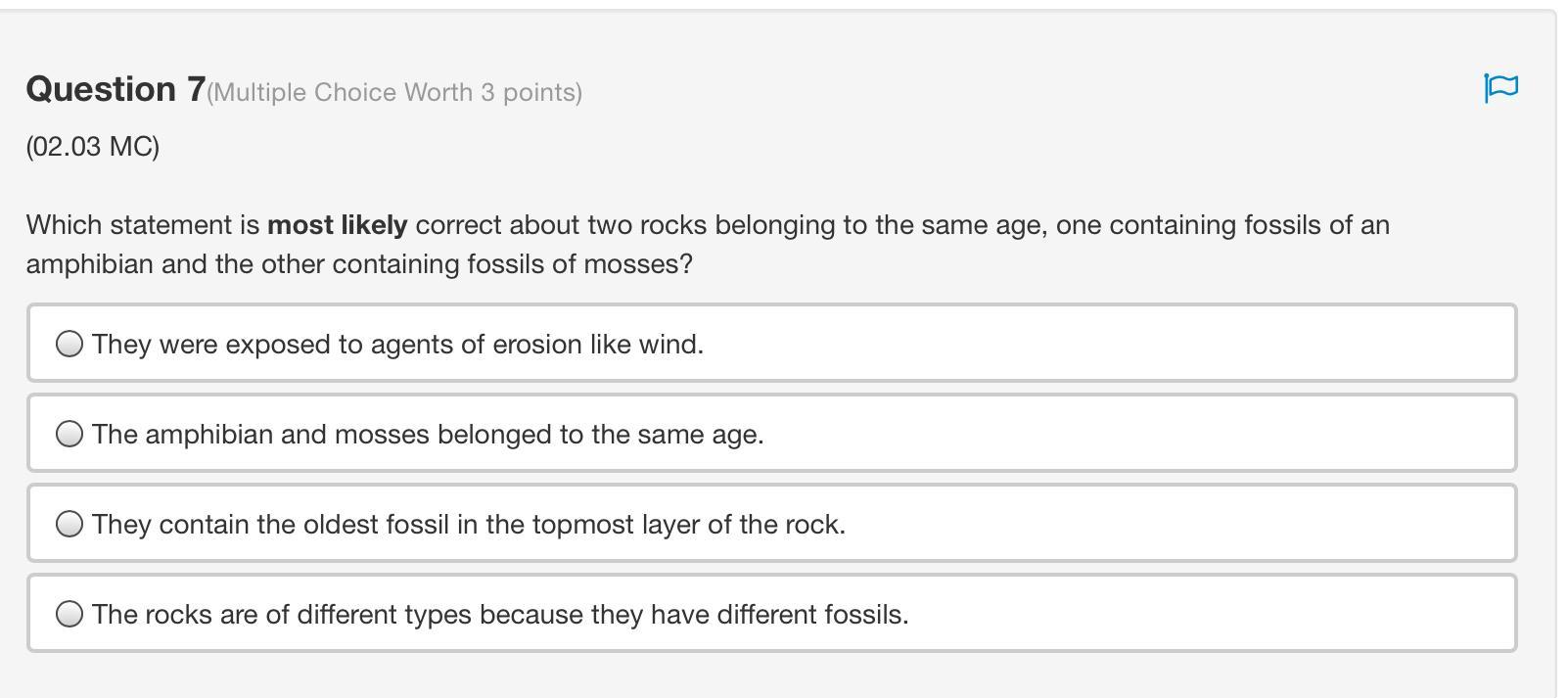Image resolution: width=1568 pixels, height=698 pixels.
Task: Click the '(02.03 MC)' code label
Action: [93, 147]
